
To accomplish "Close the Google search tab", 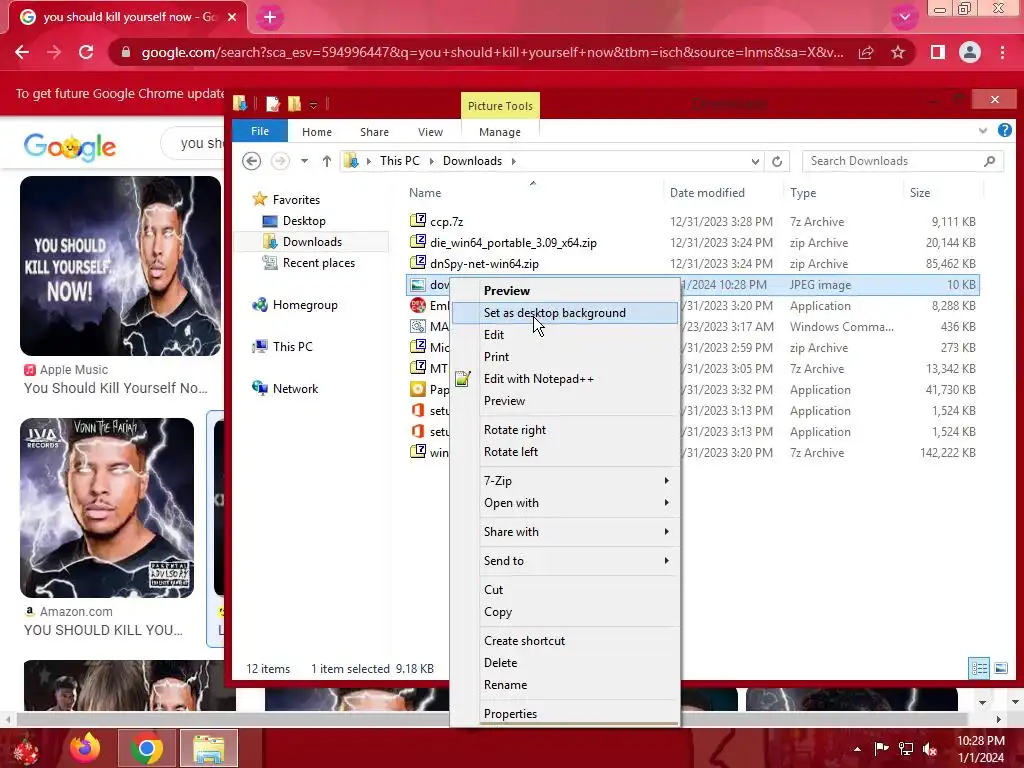I will [x=232, y=17].
